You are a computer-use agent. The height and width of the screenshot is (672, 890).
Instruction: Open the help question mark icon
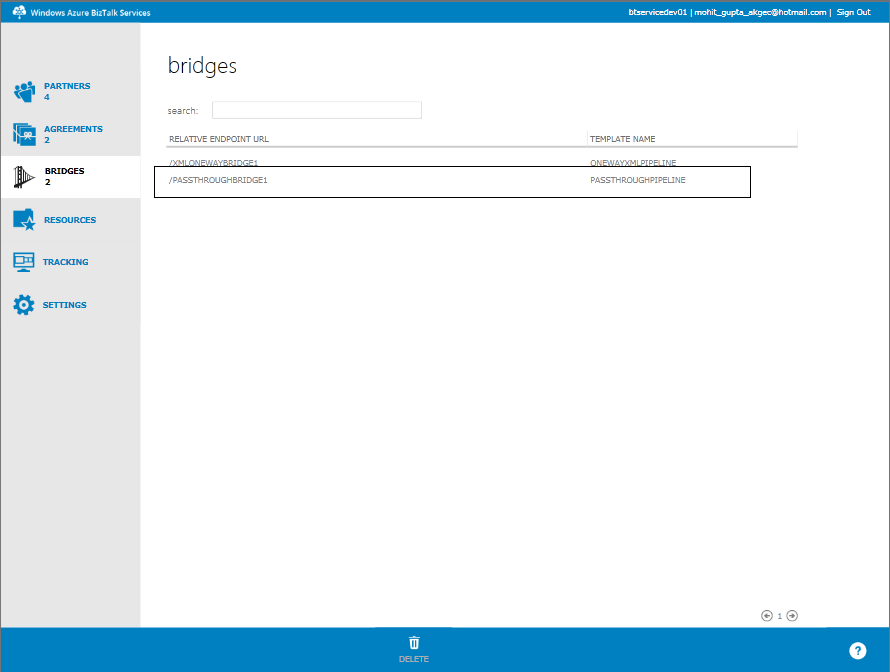tap(858, 650)
